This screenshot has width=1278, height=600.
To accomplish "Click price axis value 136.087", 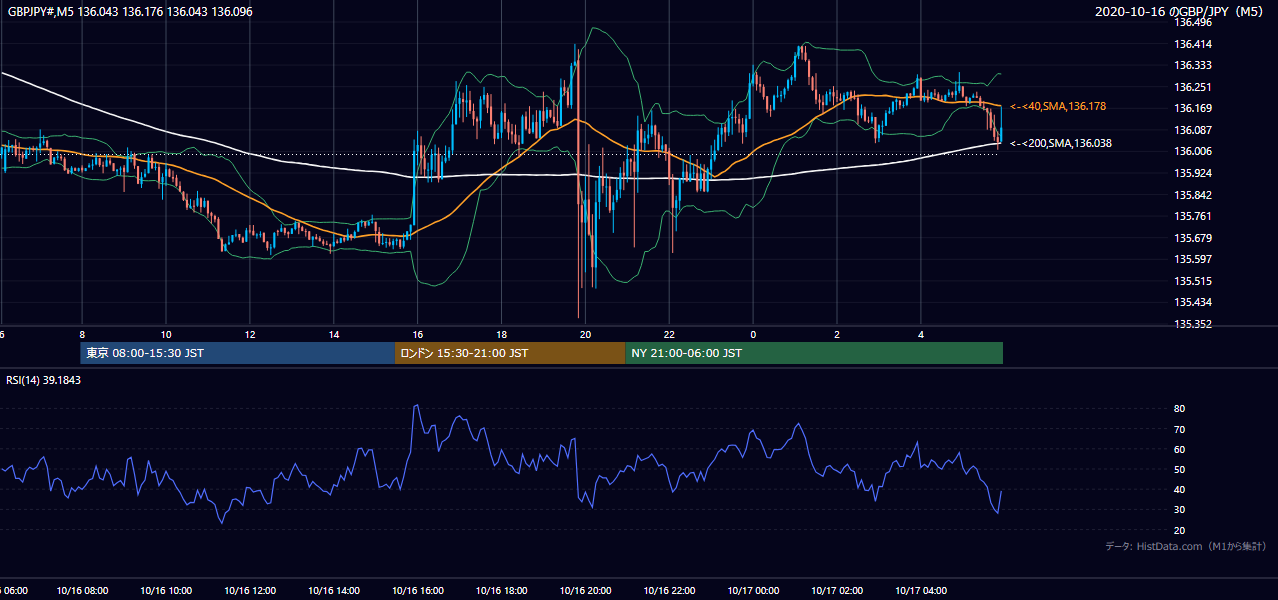I will [x=1193, y=130].
